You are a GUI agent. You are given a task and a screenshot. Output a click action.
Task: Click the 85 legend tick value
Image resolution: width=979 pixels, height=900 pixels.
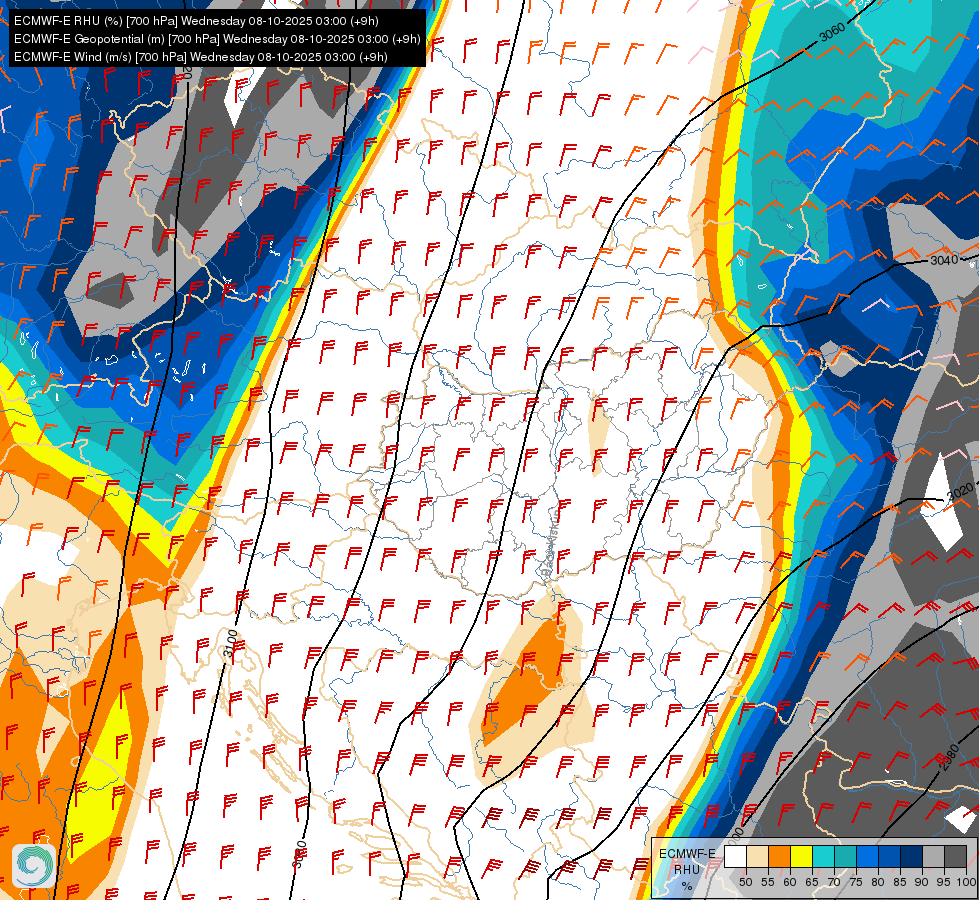click(x=900, y=882)
